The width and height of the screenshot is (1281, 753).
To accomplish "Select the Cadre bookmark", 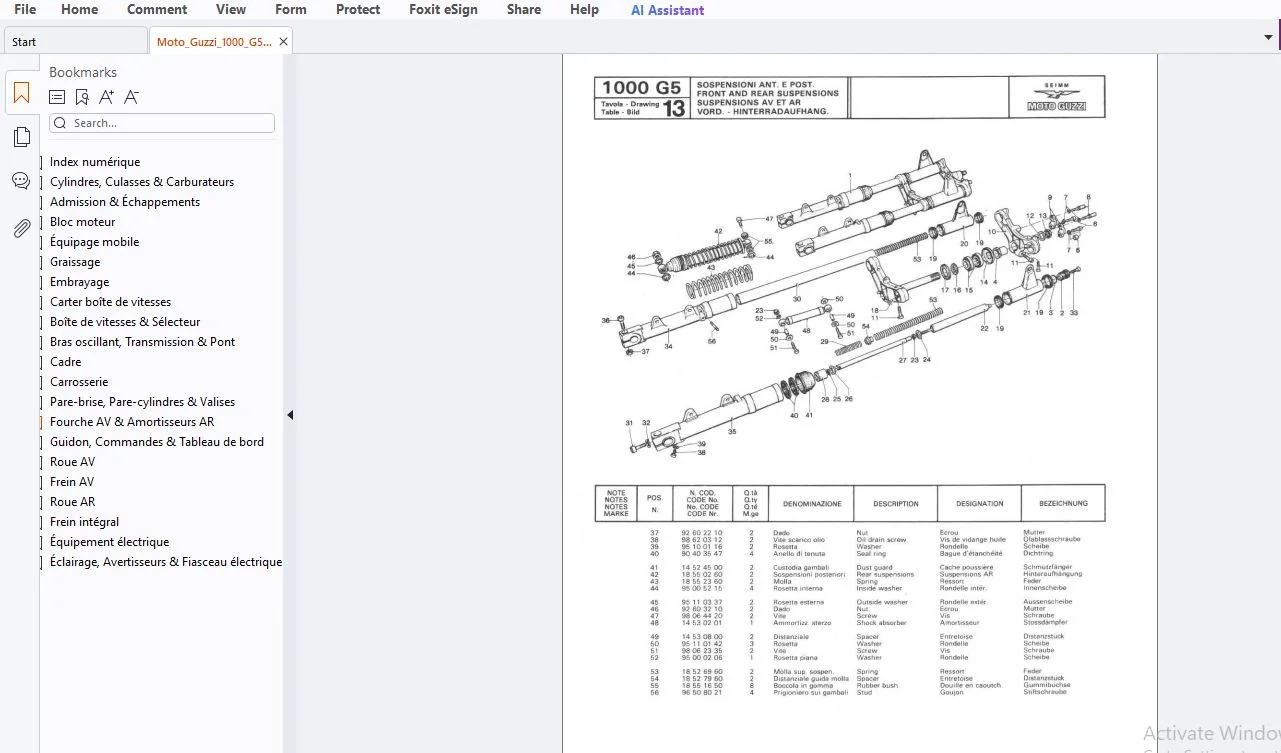I will point(66,362).
